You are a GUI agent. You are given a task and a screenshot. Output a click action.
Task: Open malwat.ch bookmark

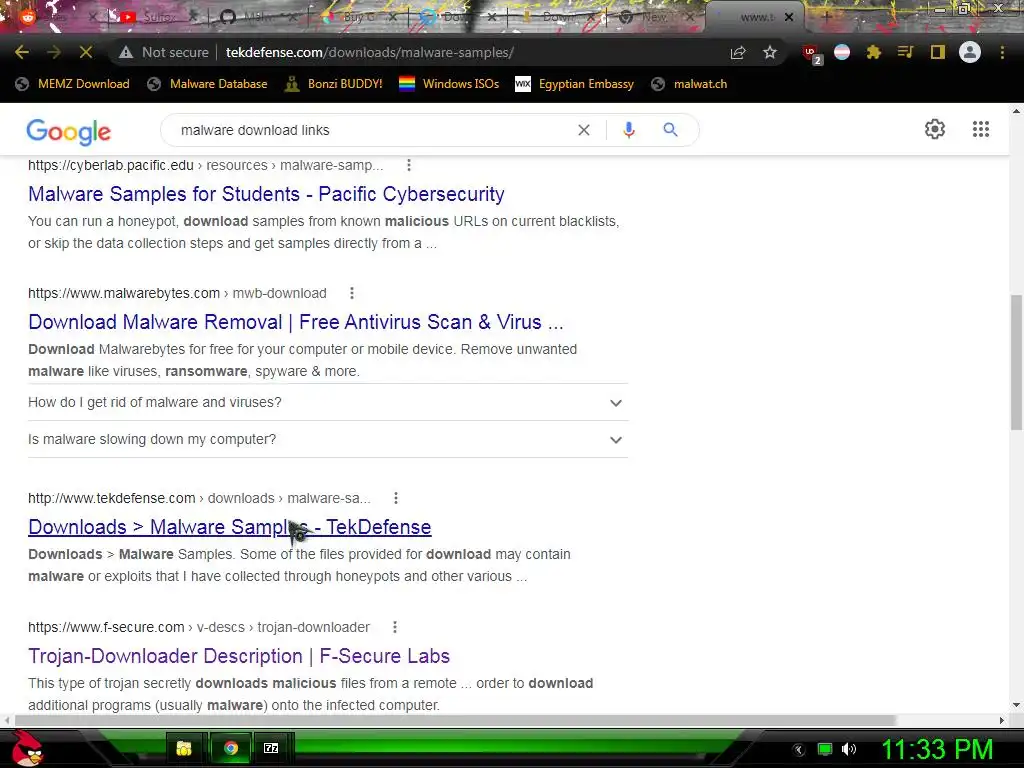690,84
